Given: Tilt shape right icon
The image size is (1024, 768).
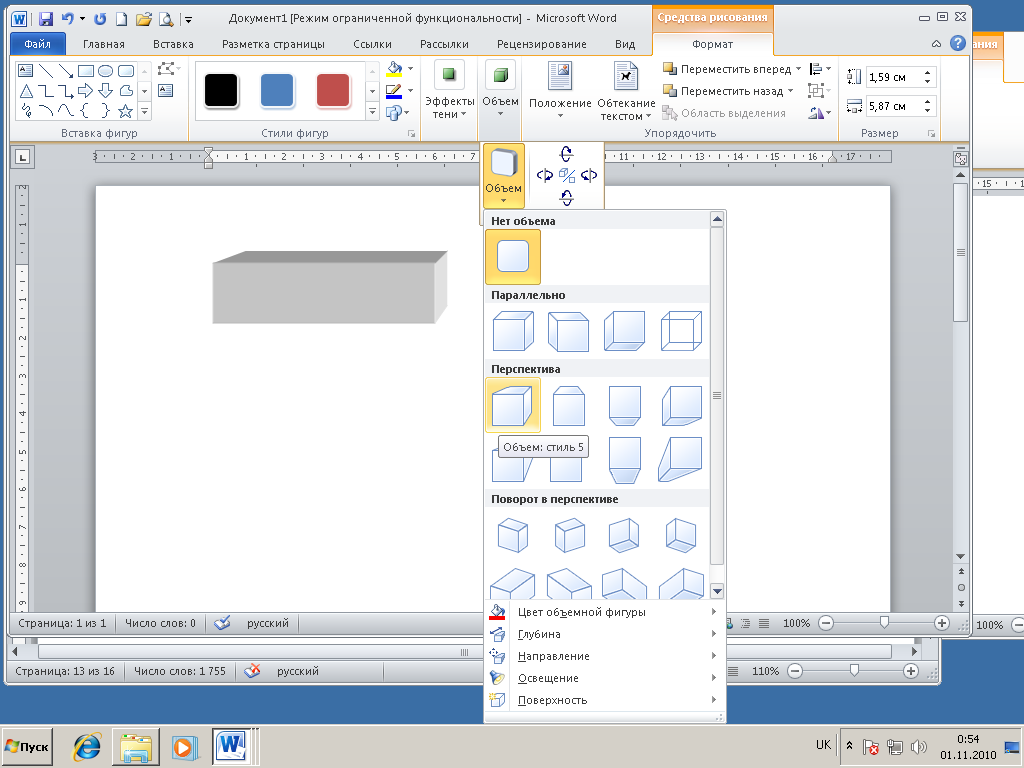Looking at the screenshot, I should coord(589,175).
